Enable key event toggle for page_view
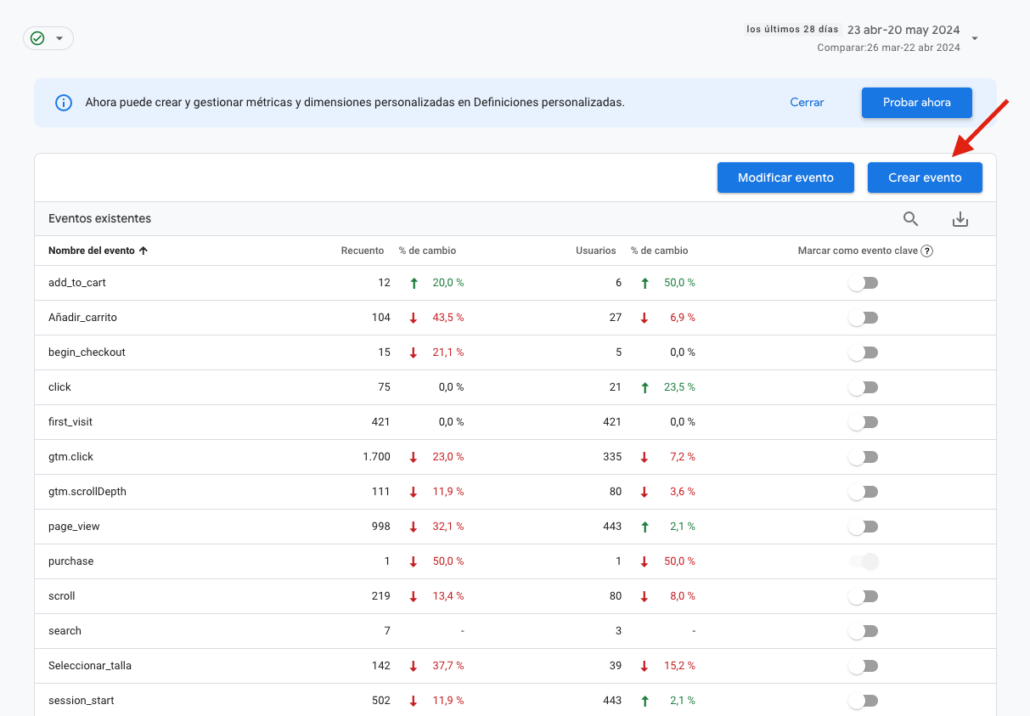This screenshot has width=1030, height=716. click(x=863, y=527)
